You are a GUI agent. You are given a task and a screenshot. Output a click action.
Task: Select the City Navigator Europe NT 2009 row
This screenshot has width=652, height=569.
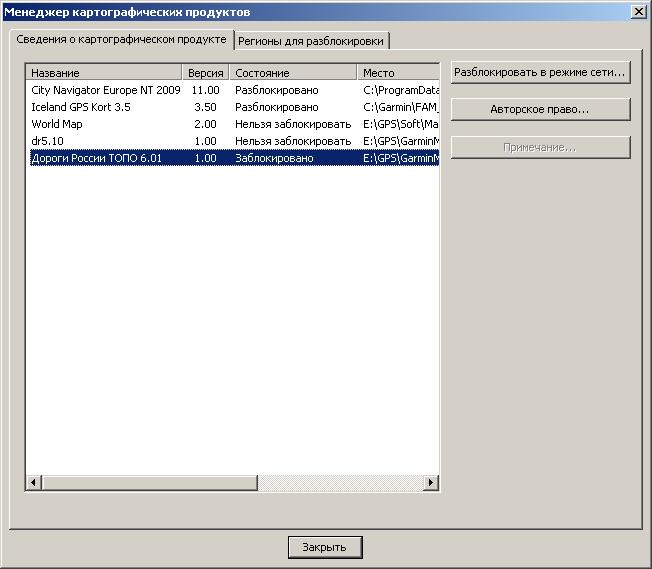[x=105, y=90]
